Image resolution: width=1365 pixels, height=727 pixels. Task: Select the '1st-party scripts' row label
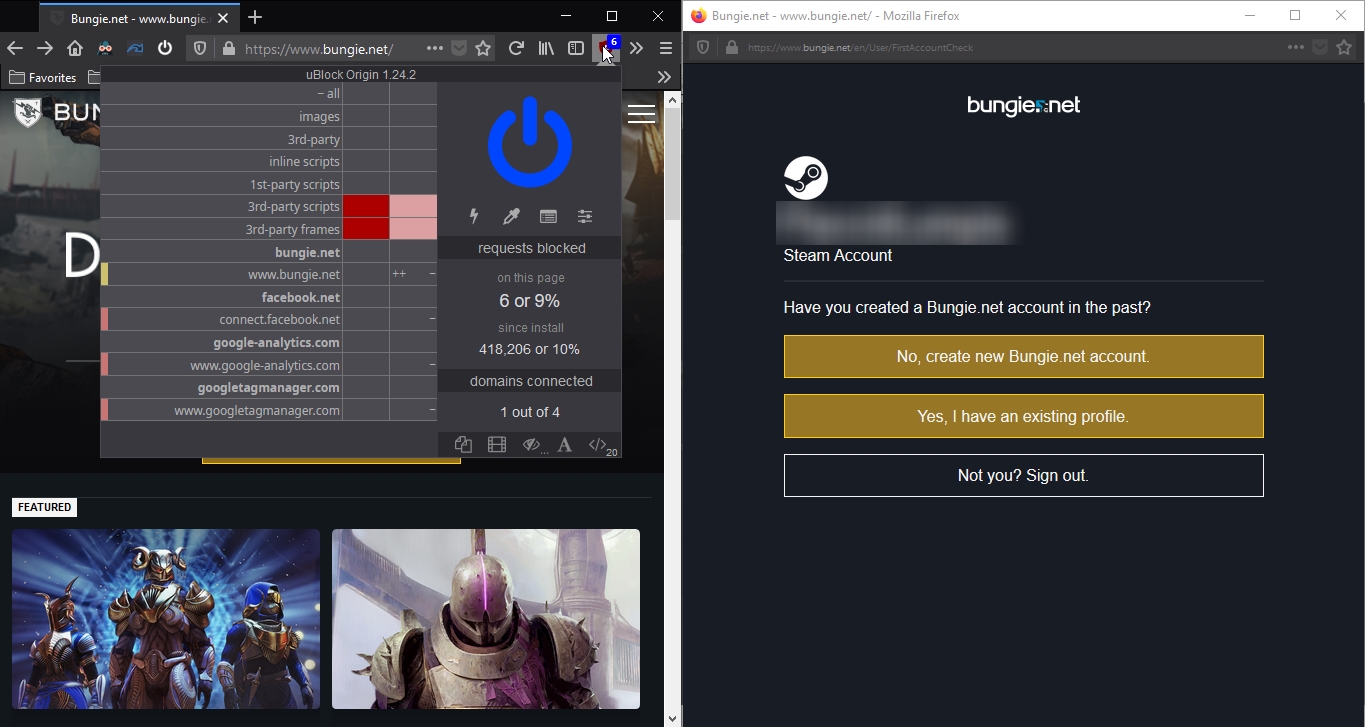point(295,185)
